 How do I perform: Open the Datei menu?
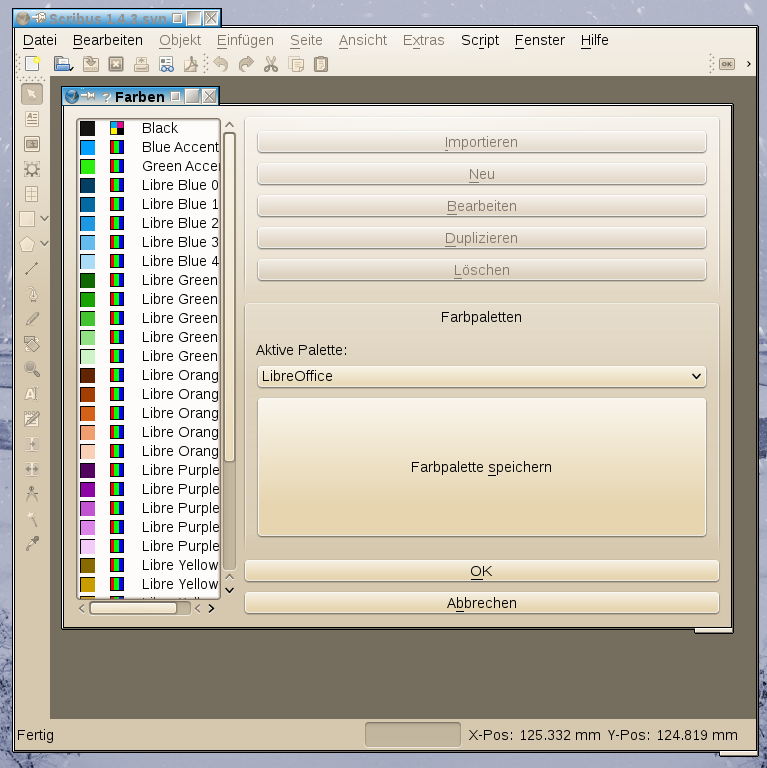pos(40,40)
